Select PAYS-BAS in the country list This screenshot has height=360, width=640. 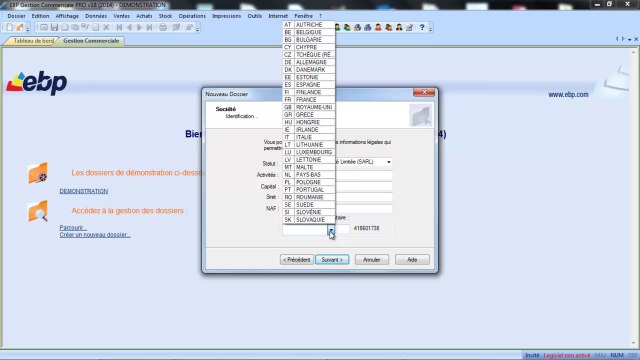coord(309,174)
